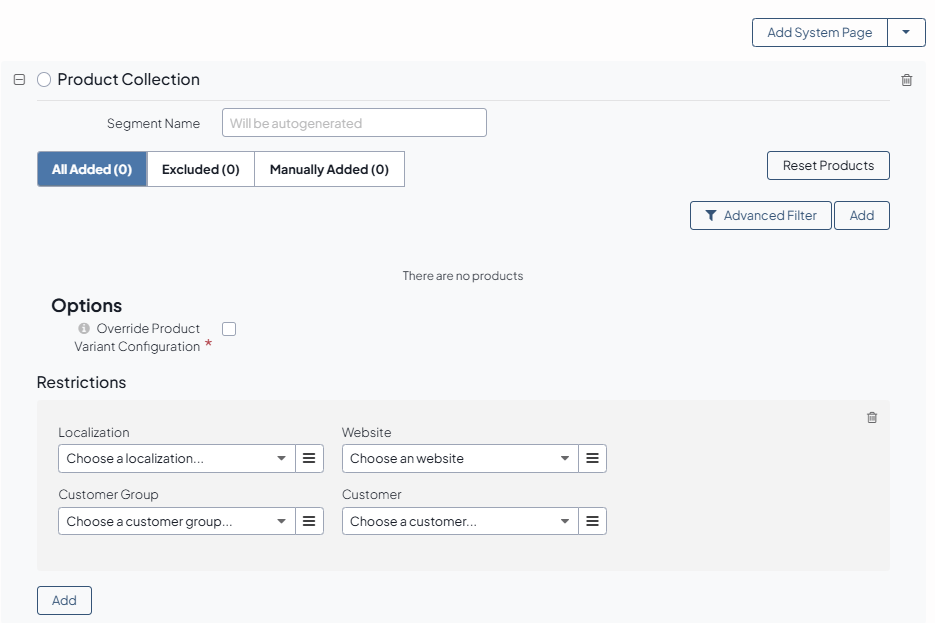
Task: Focus the Segment Name input field
Action: pyautogui.click(x=354, y=123)
